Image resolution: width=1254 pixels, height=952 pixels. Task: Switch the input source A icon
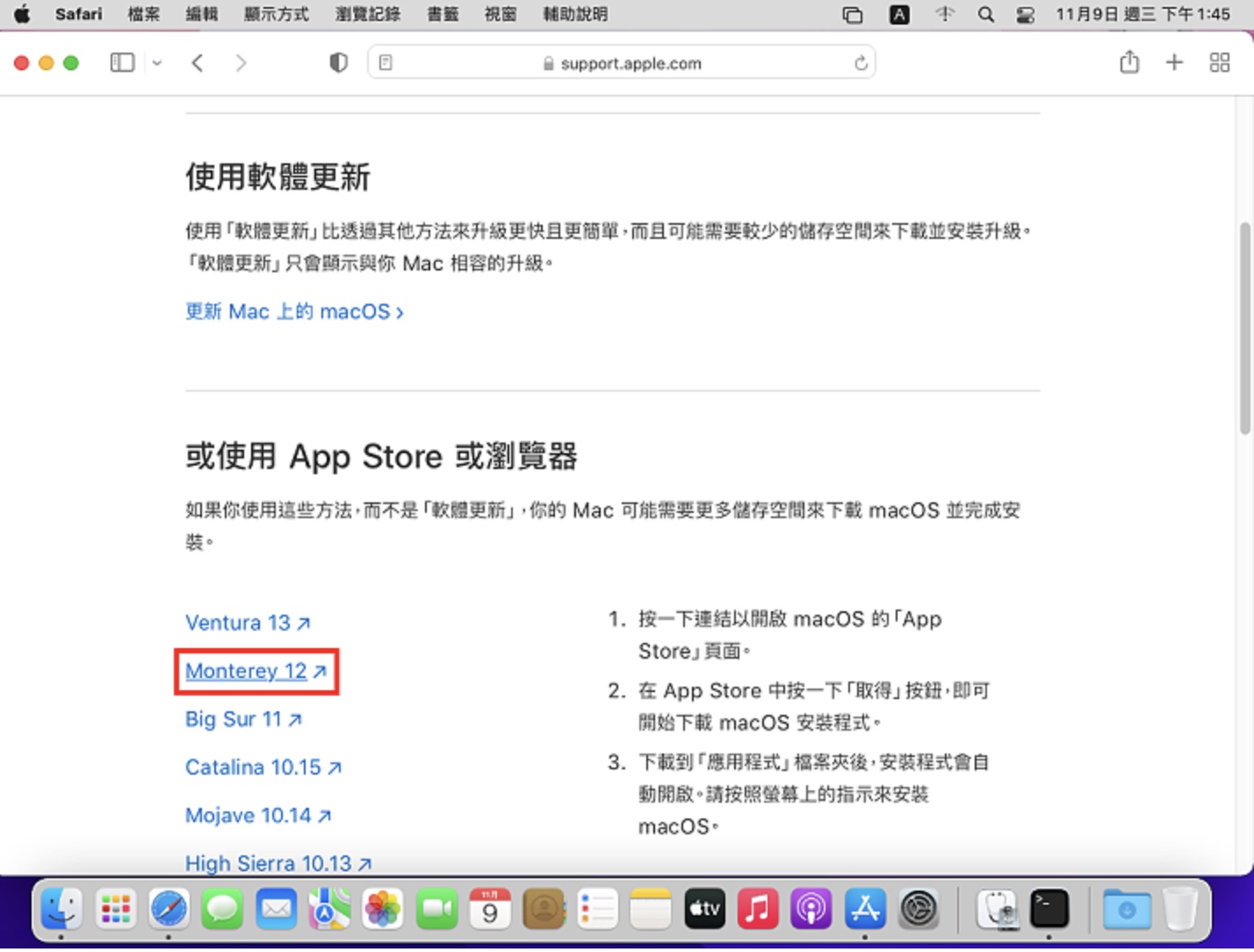(899, 14)
